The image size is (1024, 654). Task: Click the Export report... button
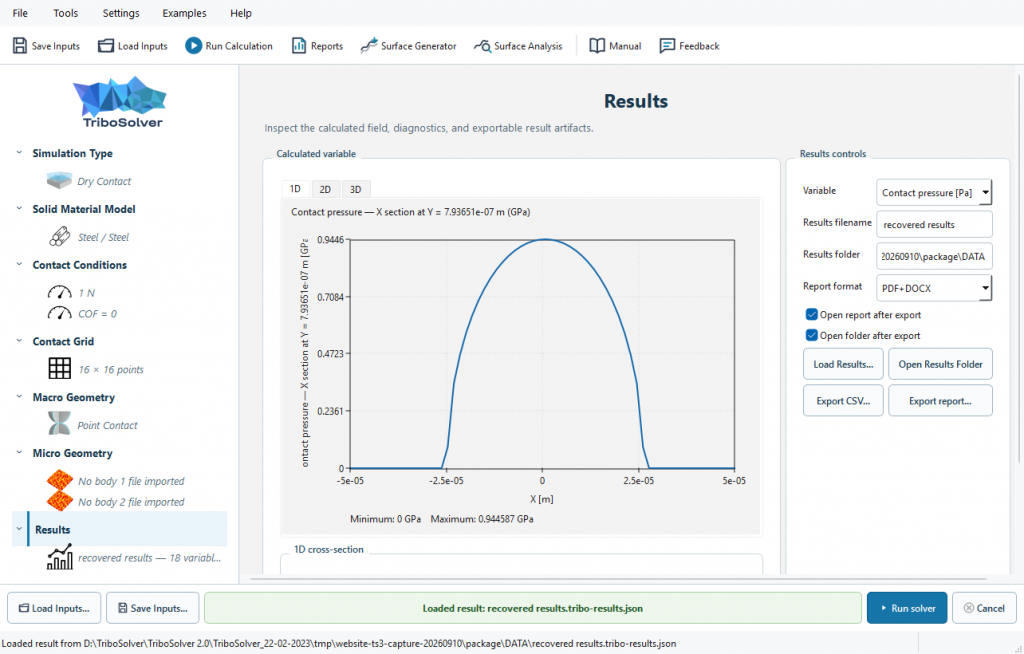point(940,401)
